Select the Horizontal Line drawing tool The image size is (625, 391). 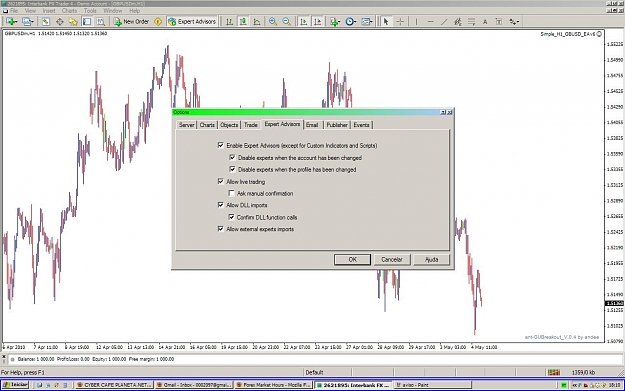tap(430, 22)
